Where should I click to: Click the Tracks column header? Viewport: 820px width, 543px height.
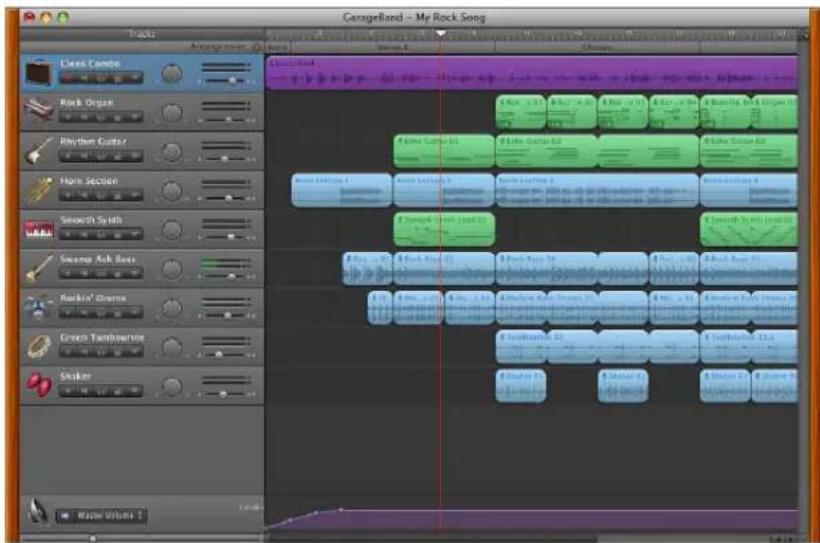coord(142,34)
